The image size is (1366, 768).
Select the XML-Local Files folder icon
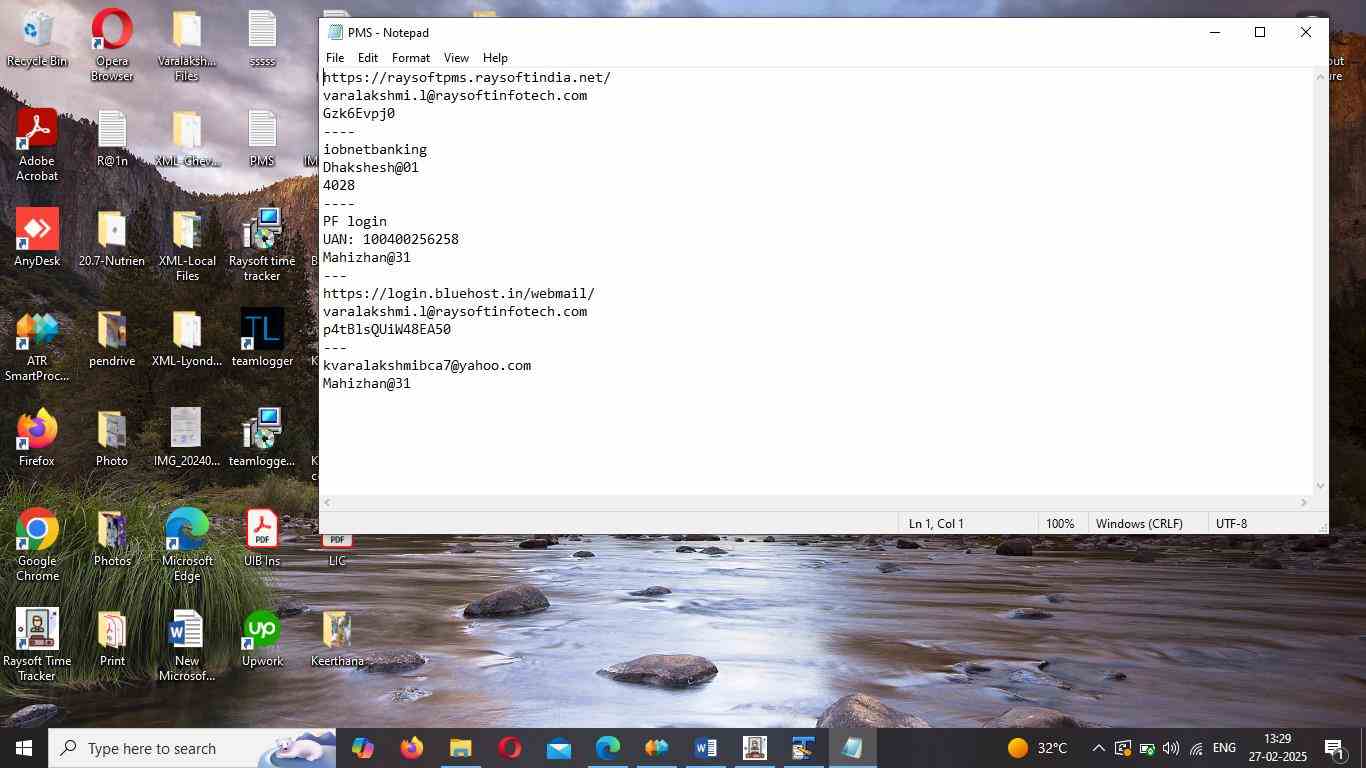(187, 246)
